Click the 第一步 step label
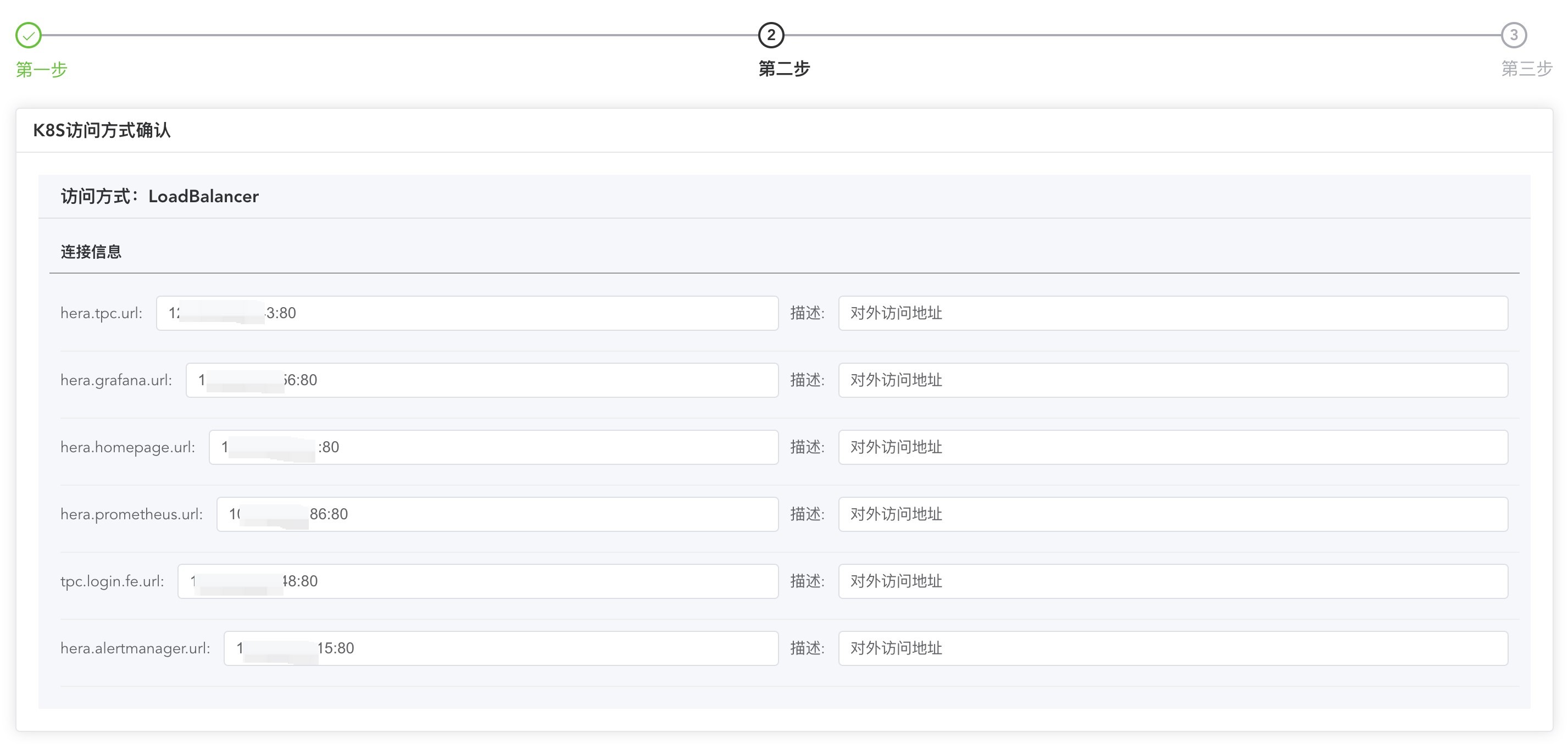The height and width of the screenshot is (744, 1568). click(x=41, y=69)
